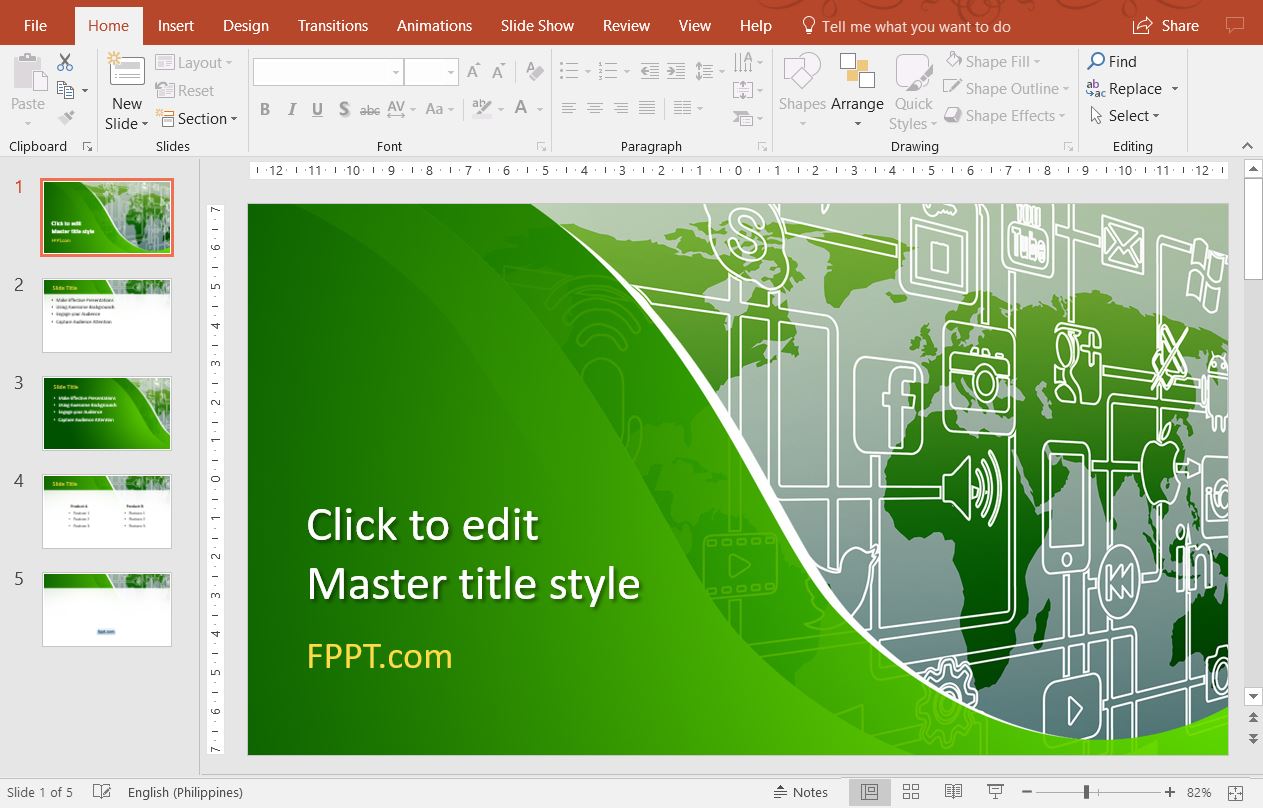The height and width of the screenshot is (808, 1263).
Task: Toggle Align Right paragraph
Action: (621, 108)
